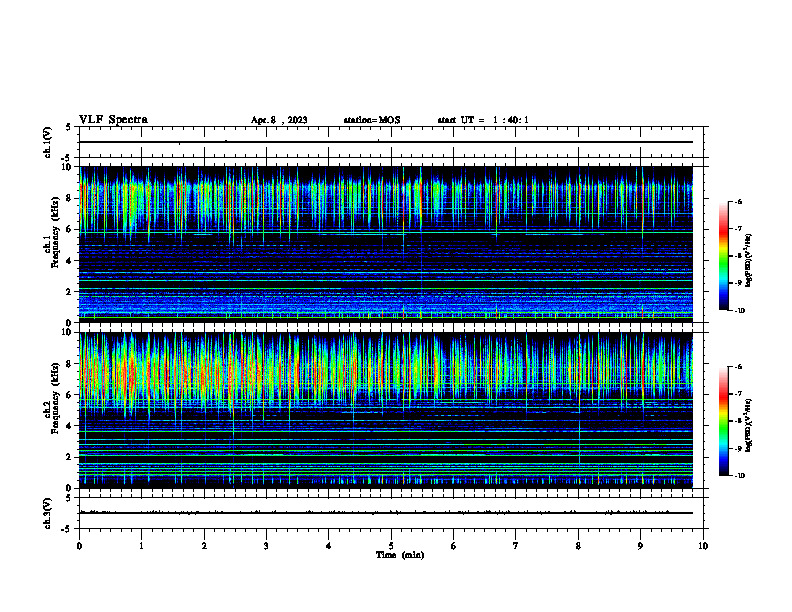Click time axis tick label "3"

266,546
